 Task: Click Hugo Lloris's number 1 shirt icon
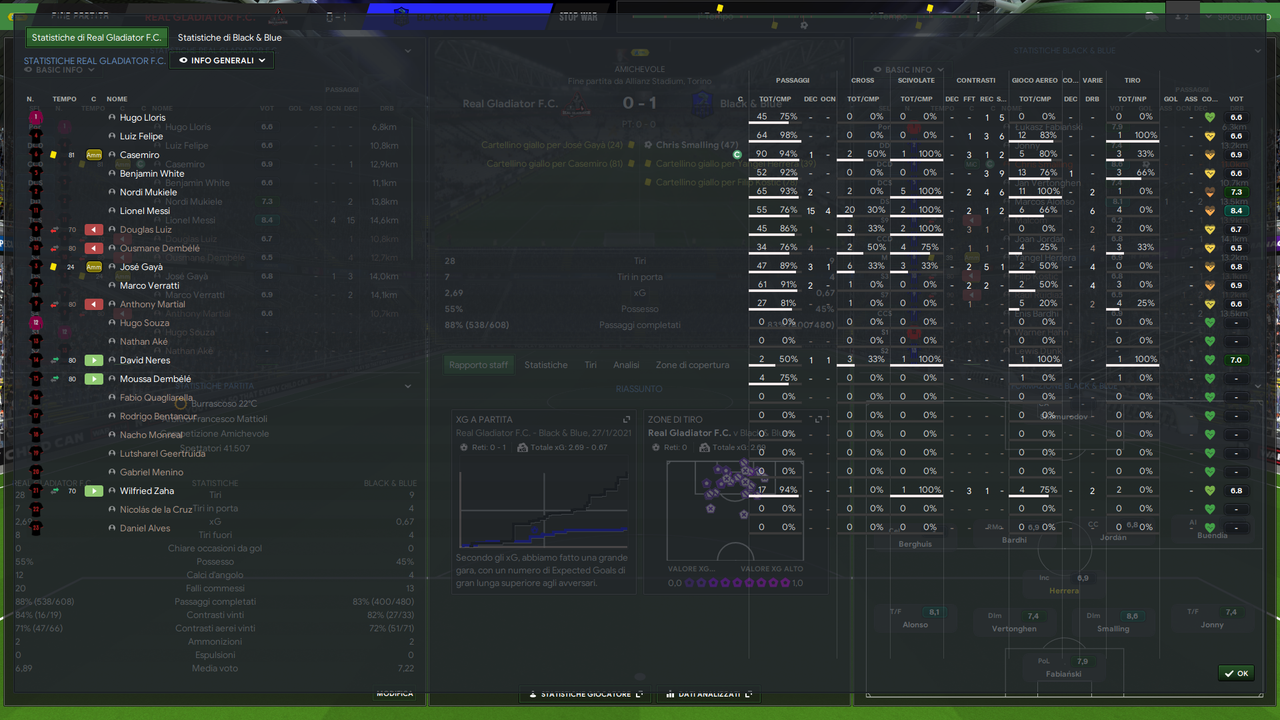36,118
